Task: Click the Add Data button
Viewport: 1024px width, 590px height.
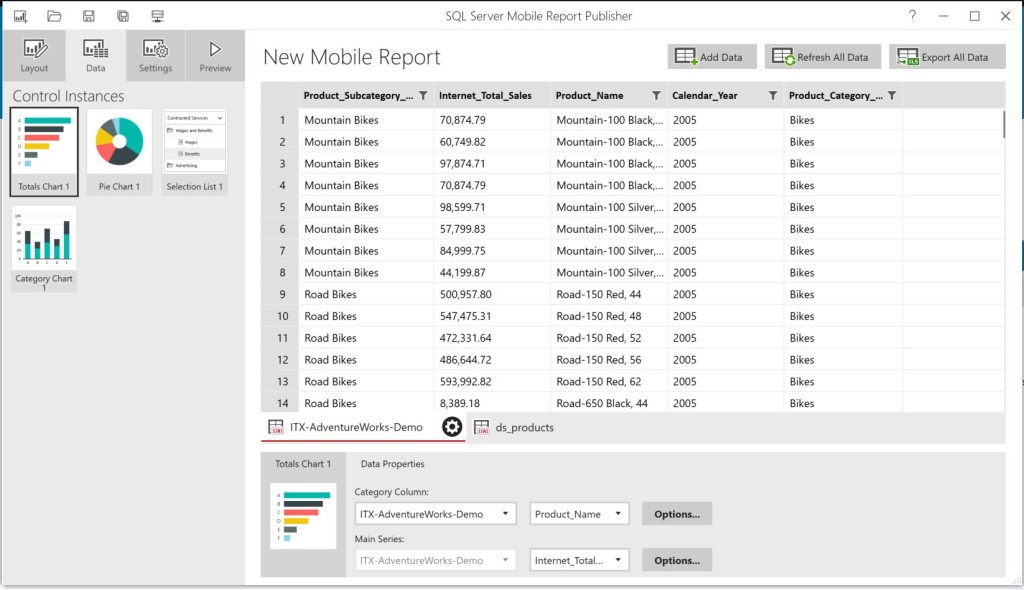Action: [x=711, y=56]
